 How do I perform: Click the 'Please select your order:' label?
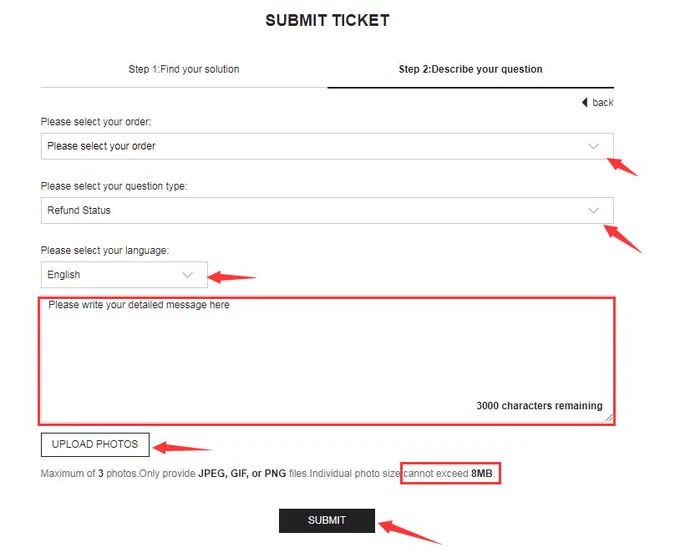[x=96, y=122]
